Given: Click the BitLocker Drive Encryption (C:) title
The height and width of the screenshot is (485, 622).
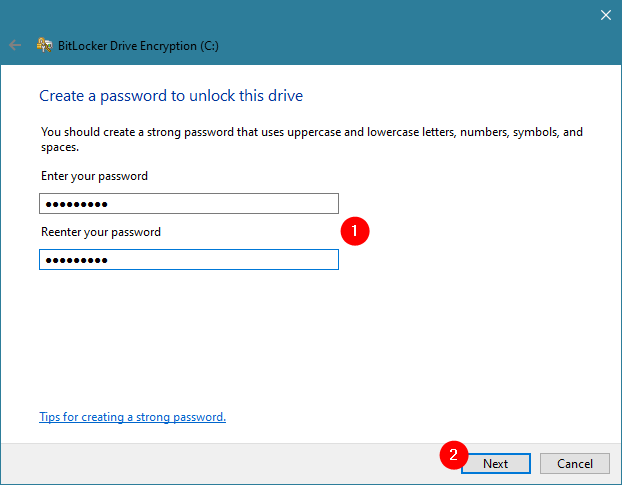Looking at the screenshot, I should 138,46.
